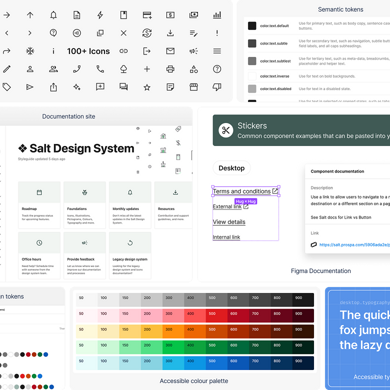Click the Semantic tokens heading
Screen dimensions: 390x390
(340, 10)
